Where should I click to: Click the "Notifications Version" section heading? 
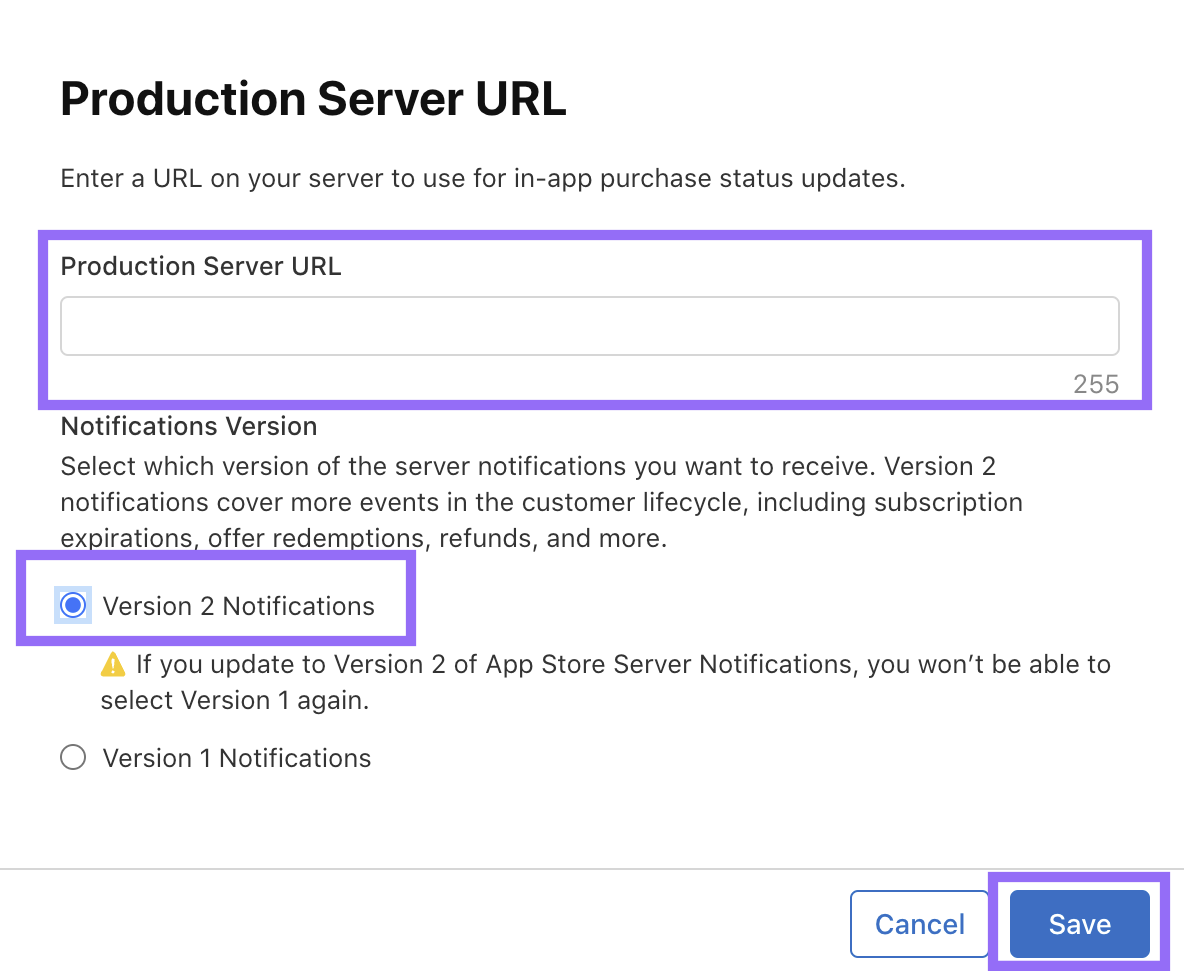[189, 426]
